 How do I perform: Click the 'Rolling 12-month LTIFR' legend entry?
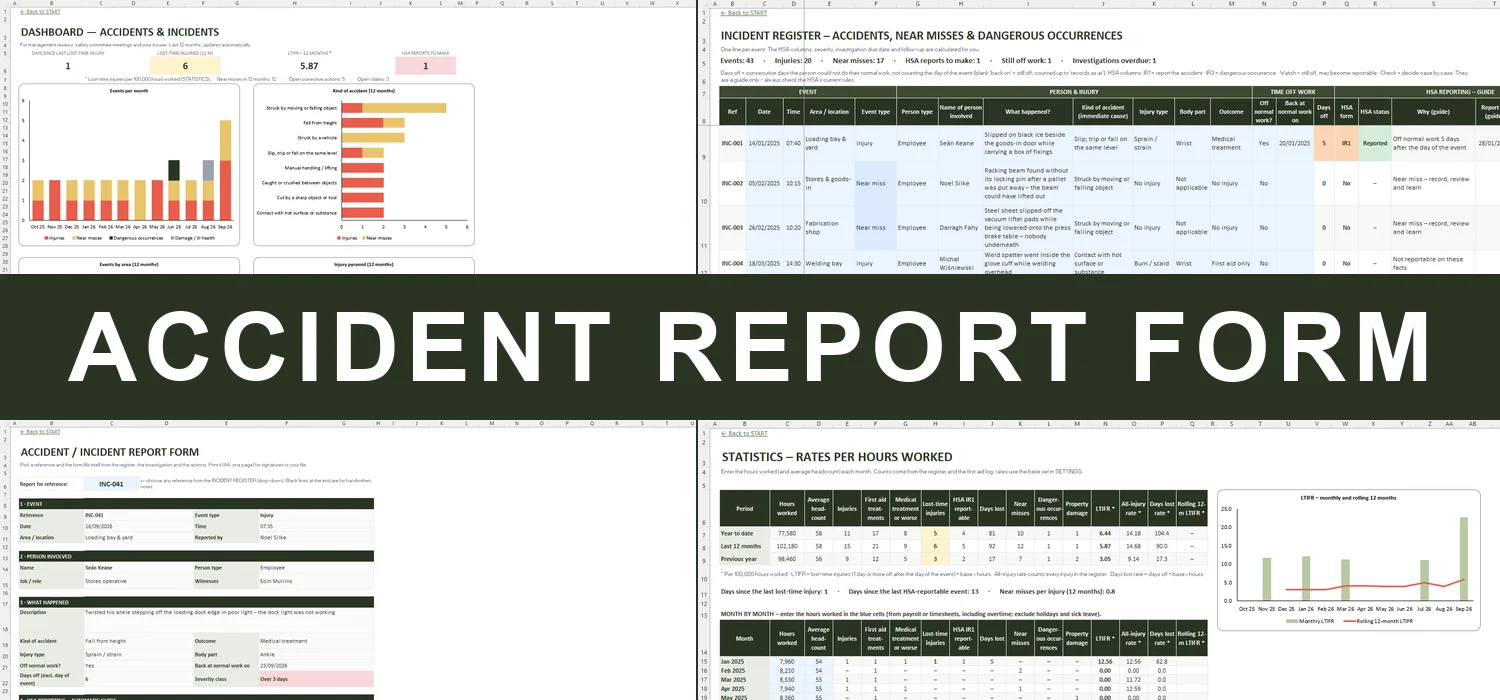(x=1380, y=620)
